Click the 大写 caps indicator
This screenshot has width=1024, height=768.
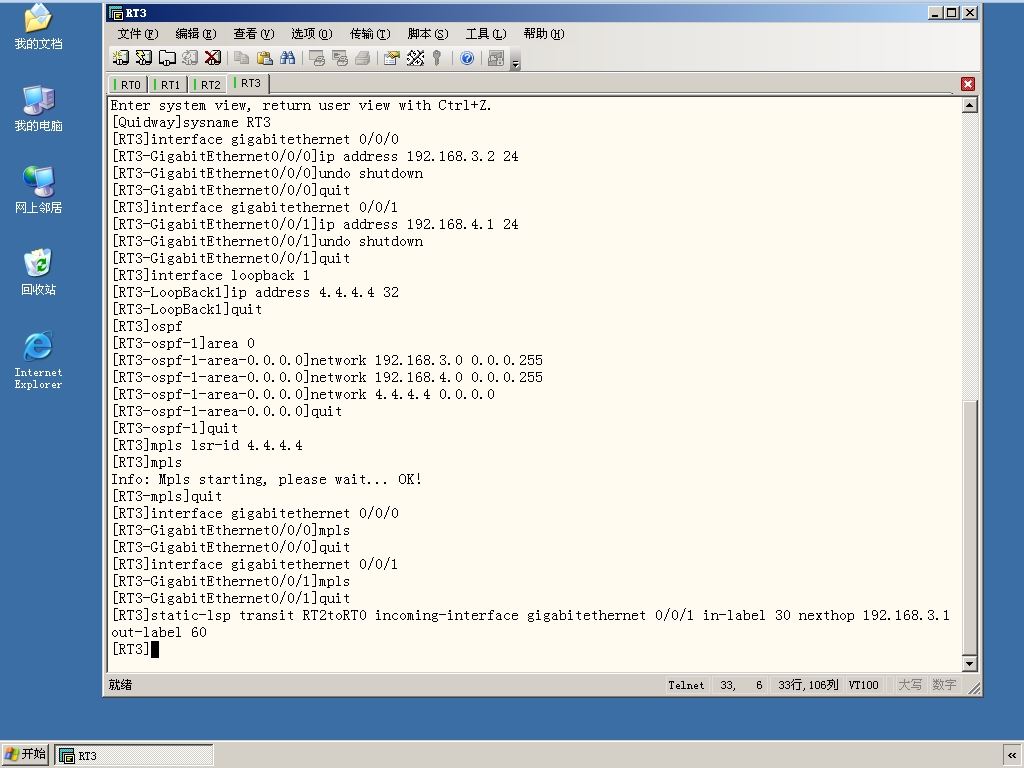click(x=910, y=685)
